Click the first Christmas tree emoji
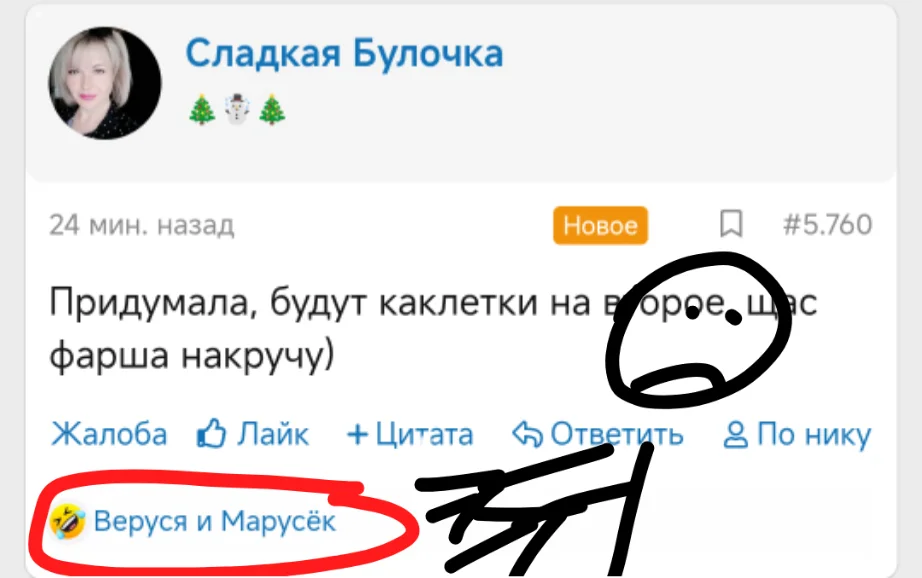 pos(202,109)
